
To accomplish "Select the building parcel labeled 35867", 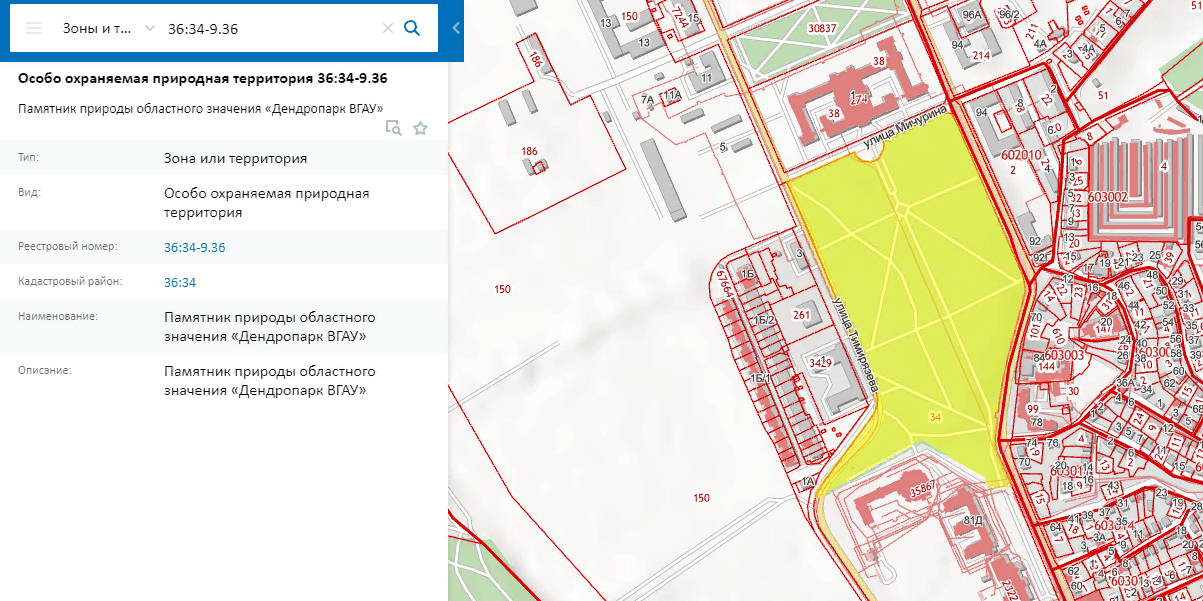I will pyautogui.click(x=922, y=488).
